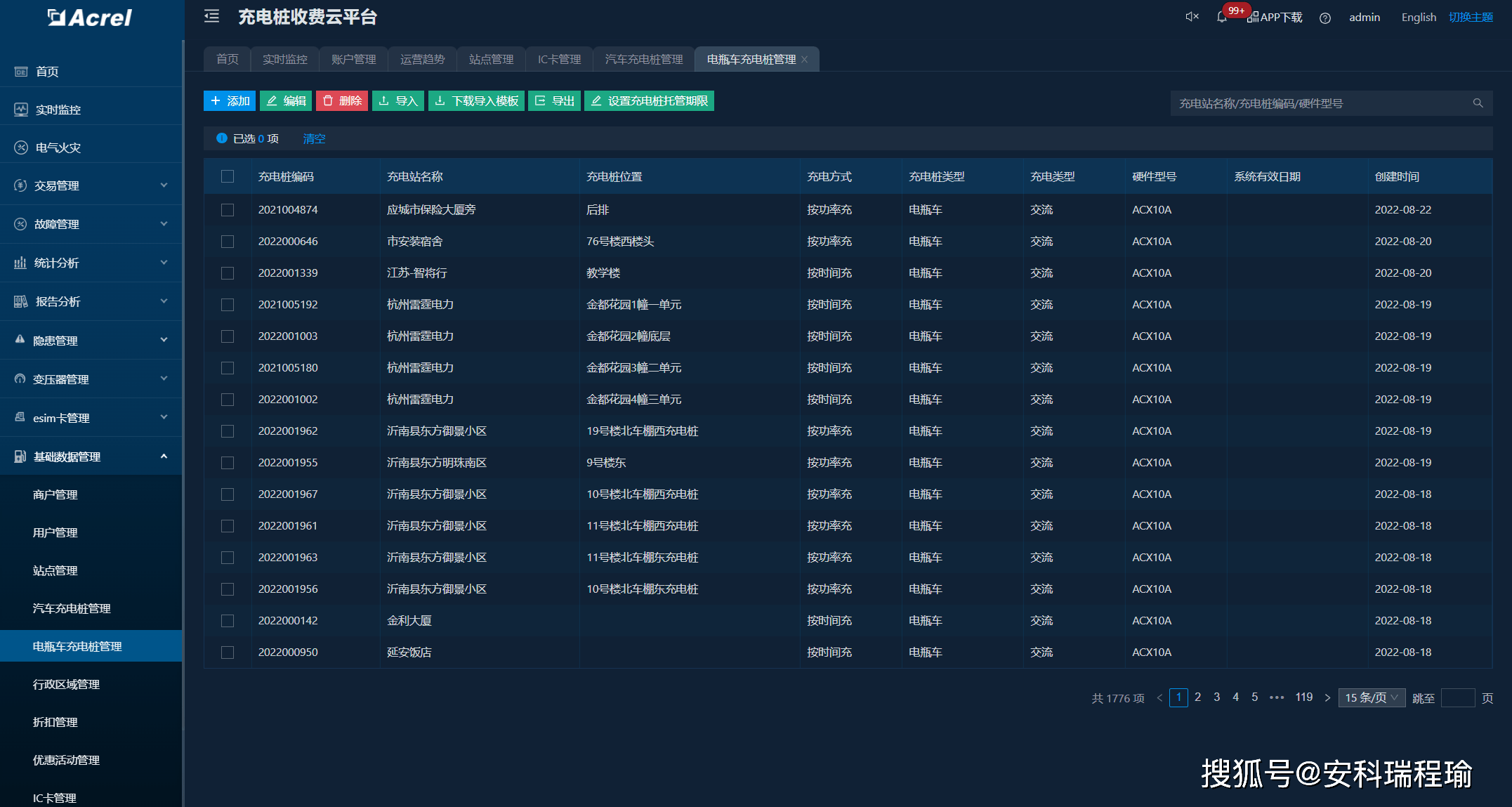Screen dimensions: 1512x807
Task: Collapse the 基础数据管理 menu chevron
Action: tap(164, 457)
